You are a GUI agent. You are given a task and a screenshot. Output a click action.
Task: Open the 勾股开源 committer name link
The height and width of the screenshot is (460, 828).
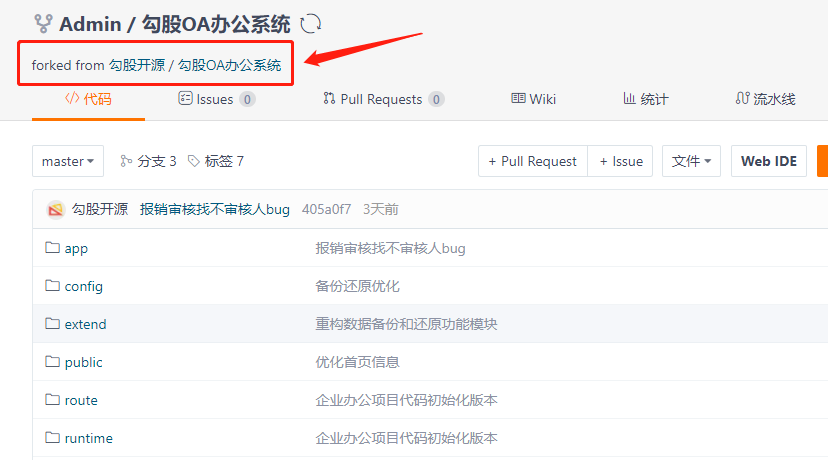coord(100,209)
